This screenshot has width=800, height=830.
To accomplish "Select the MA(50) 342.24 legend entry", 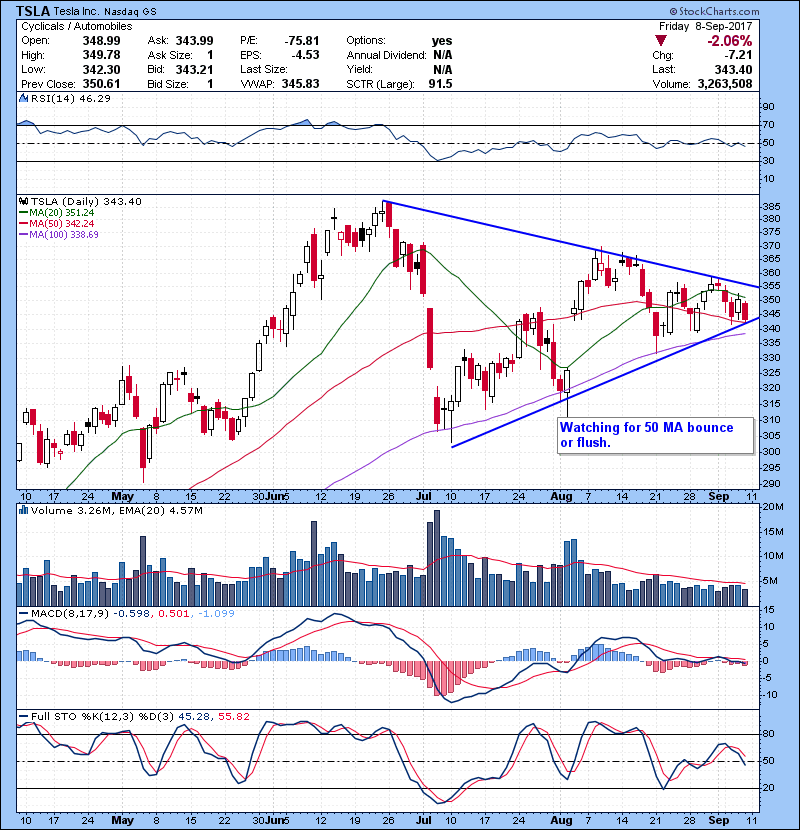I will point(57,223).
